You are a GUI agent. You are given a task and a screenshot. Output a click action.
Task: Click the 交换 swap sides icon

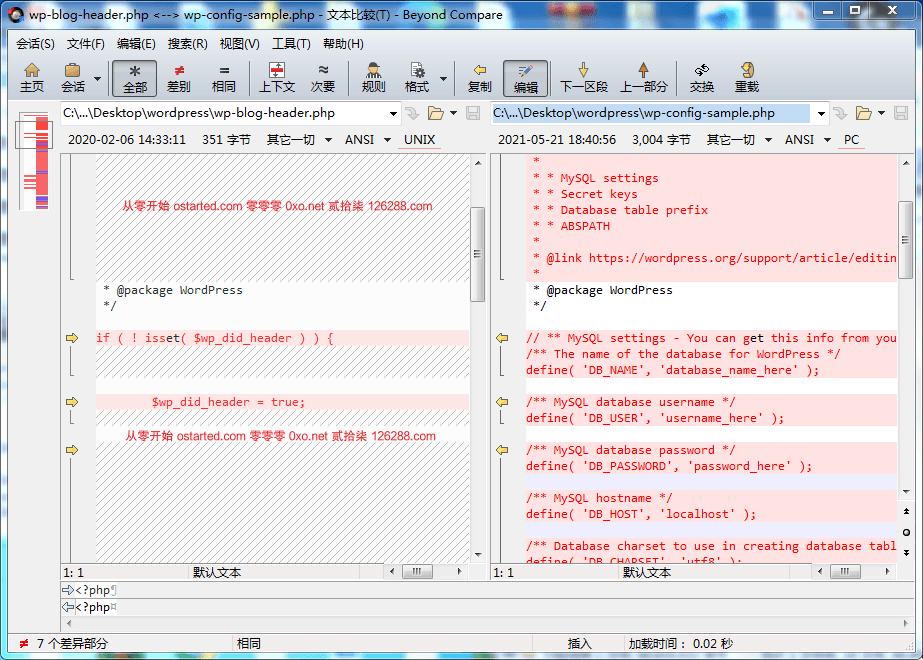pos(702,78)
